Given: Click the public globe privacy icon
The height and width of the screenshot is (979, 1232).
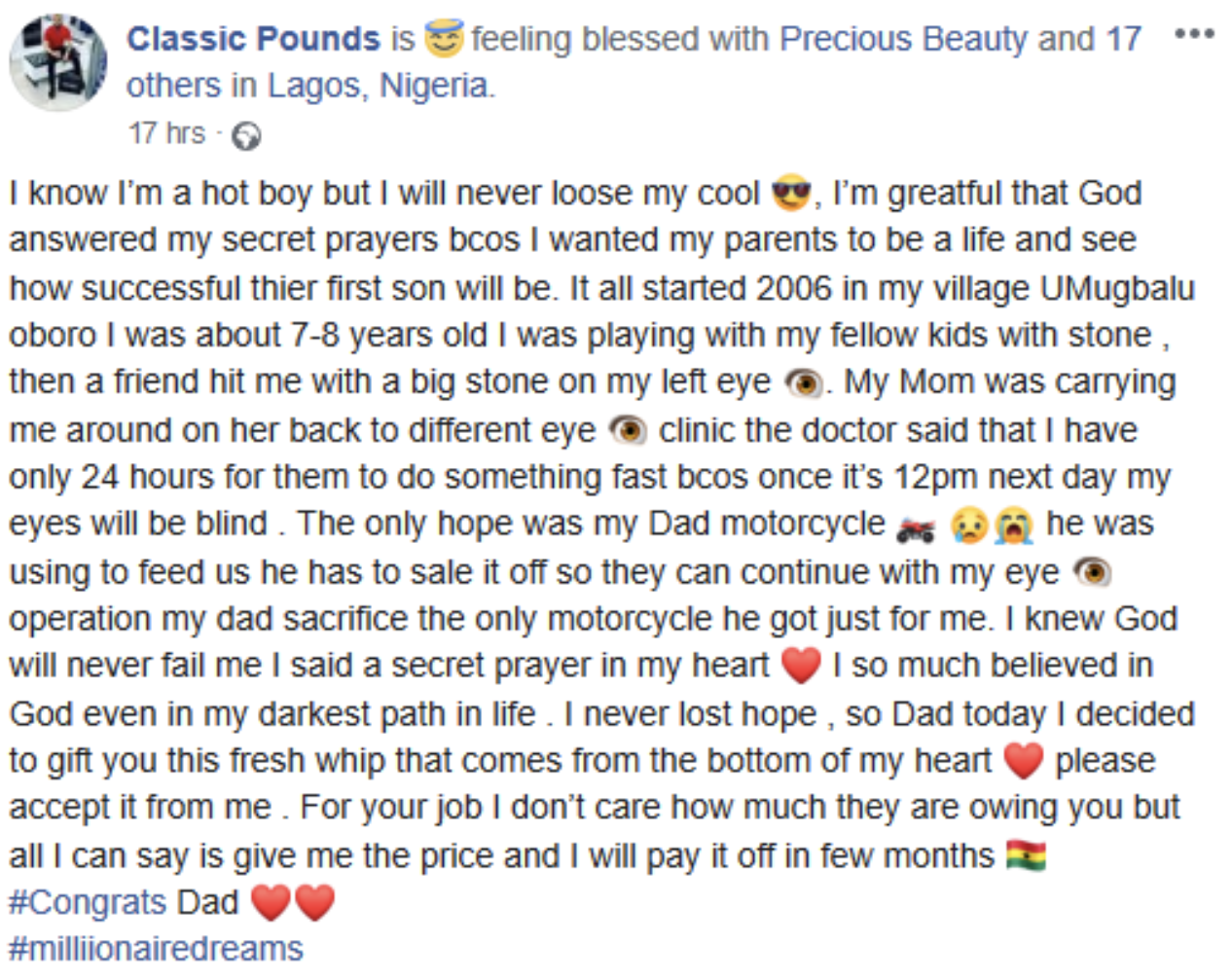Looking at the screenshot, I should (x=247, y=135).
